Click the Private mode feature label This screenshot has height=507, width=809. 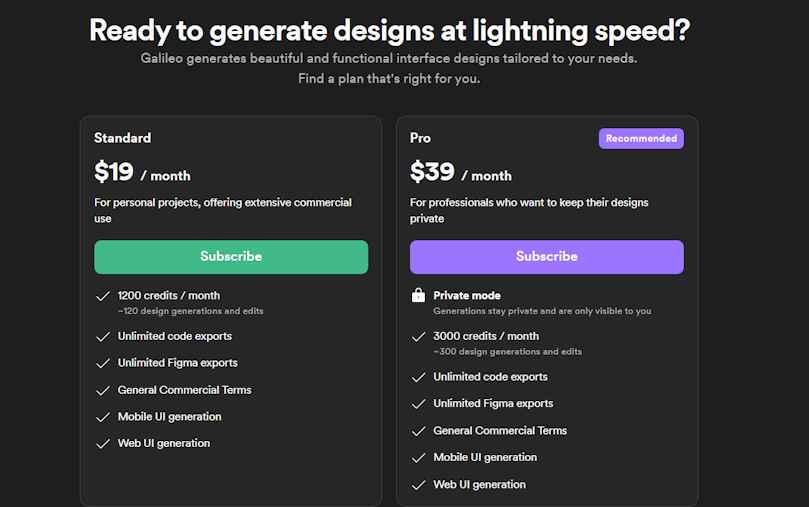[466, 296]
